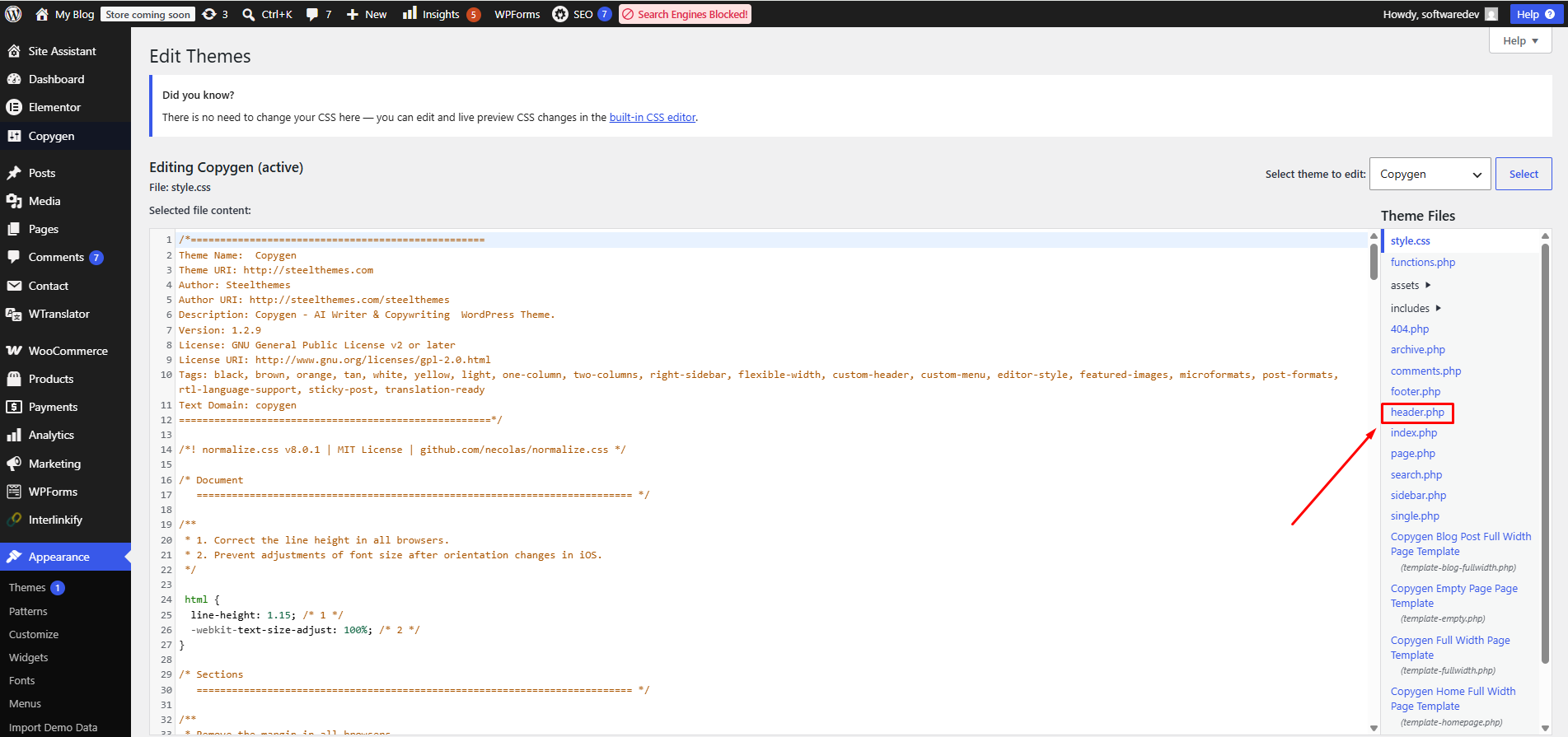Click the blue Help button in admin bar

(1536, 14)
